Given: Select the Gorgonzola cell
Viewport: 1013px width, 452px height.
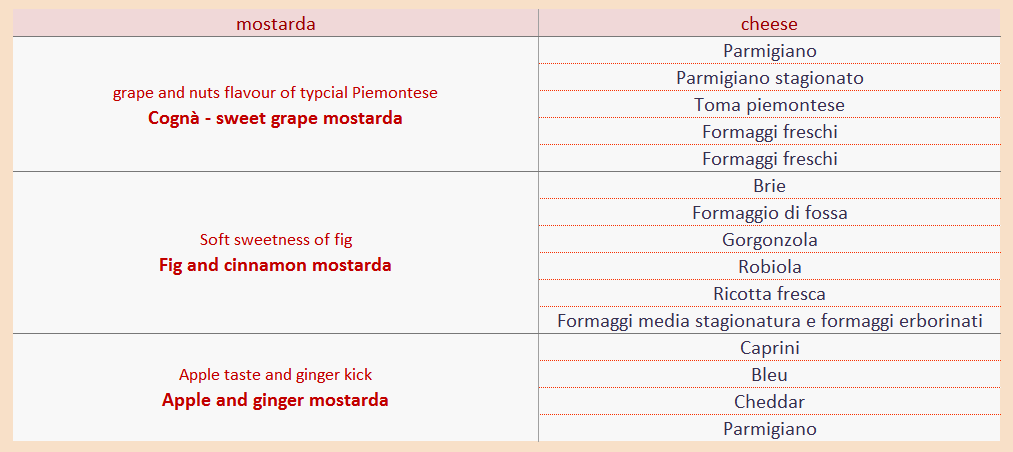Looking at the screenshot, I should 769,240.
